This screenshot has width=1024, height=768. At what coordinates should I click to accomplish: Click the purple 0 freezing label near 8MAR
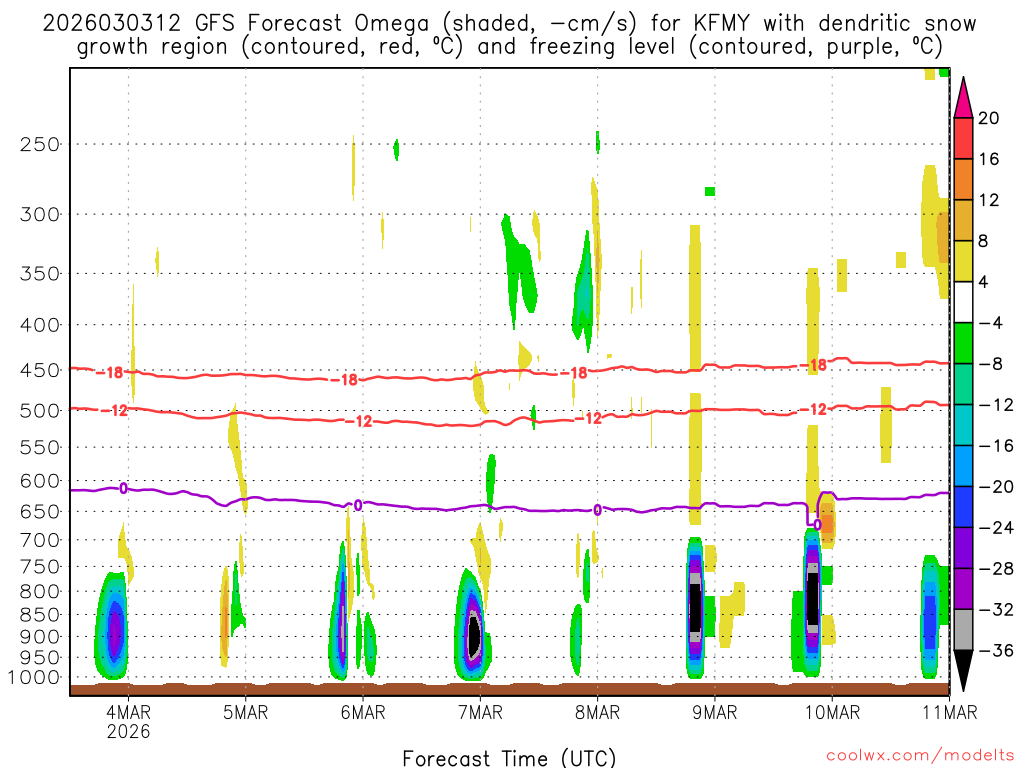click(598, 510)
